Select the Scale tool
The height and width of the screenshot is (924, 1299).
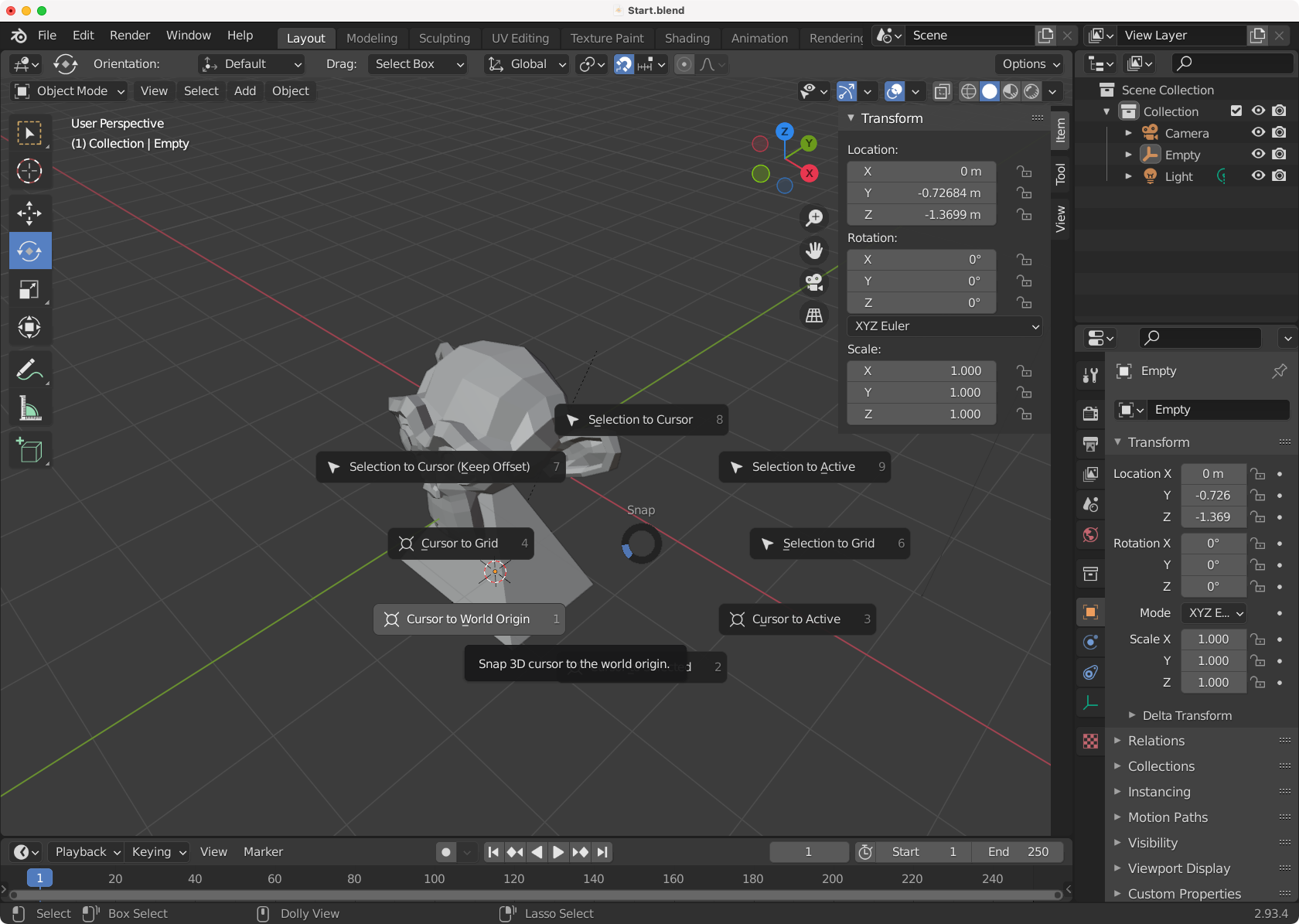29,290
